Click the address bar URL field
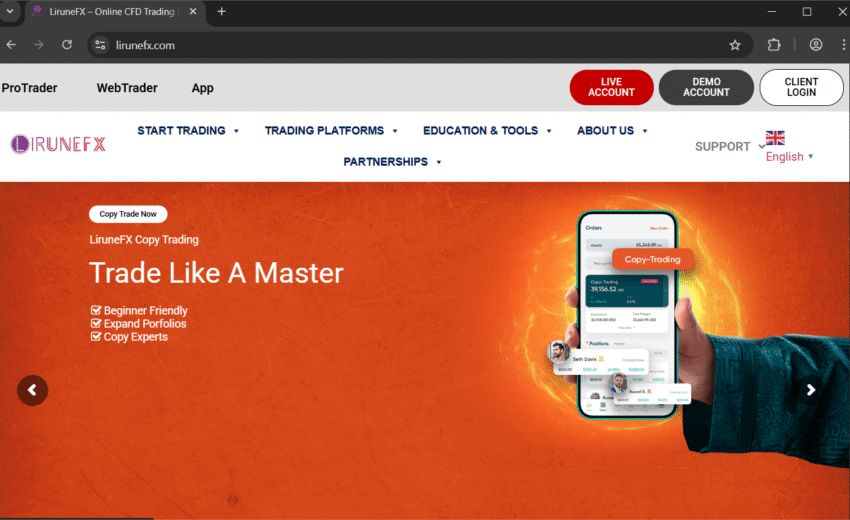The image size is (850, 520). pyautogui.click(x=400, y=45)
